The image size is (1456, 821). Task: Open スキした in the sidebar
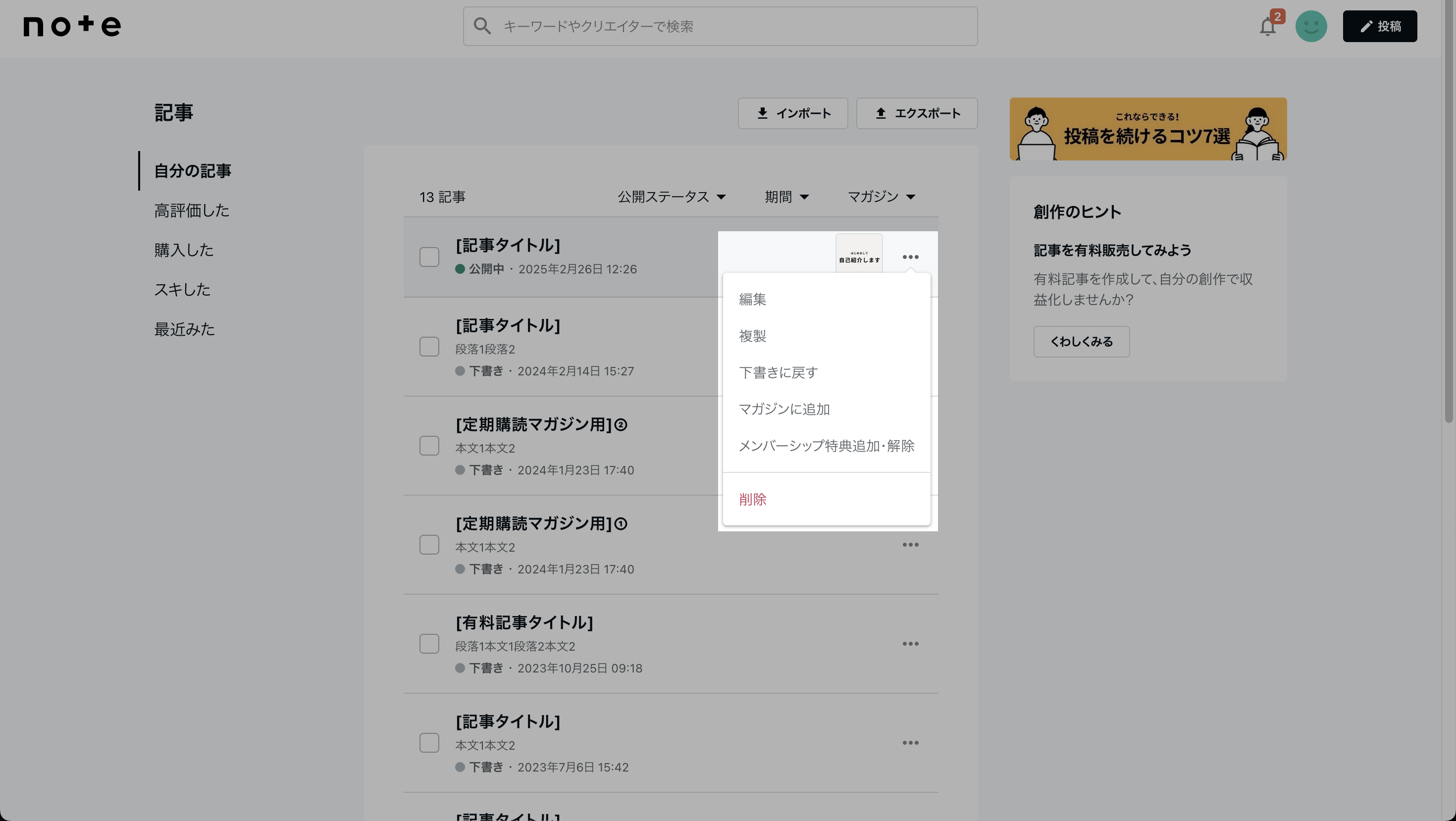[182, 289]
